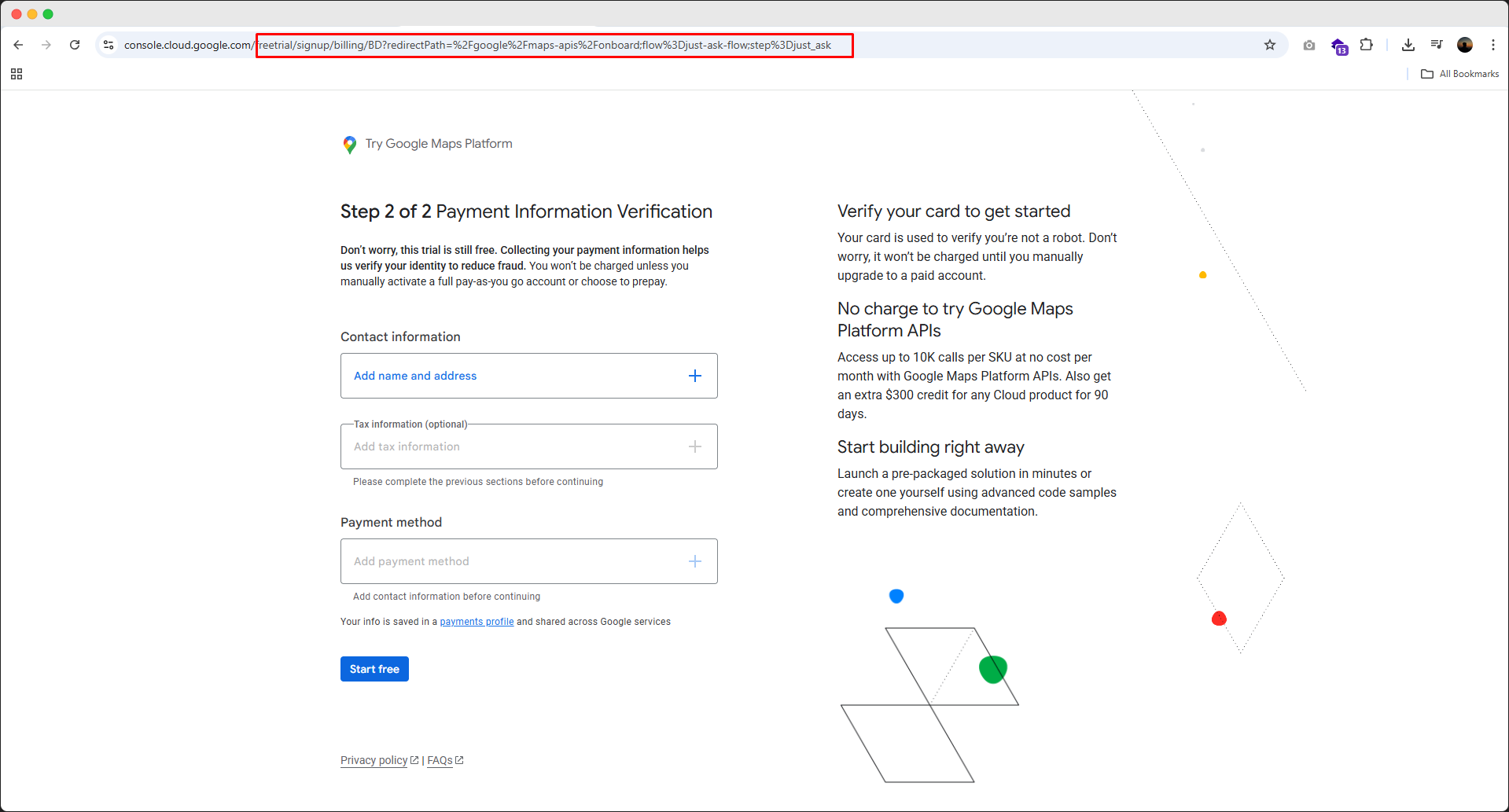Open the All Bookmarks folder
The image size is (1509, 812).
tap(1460, 74)
